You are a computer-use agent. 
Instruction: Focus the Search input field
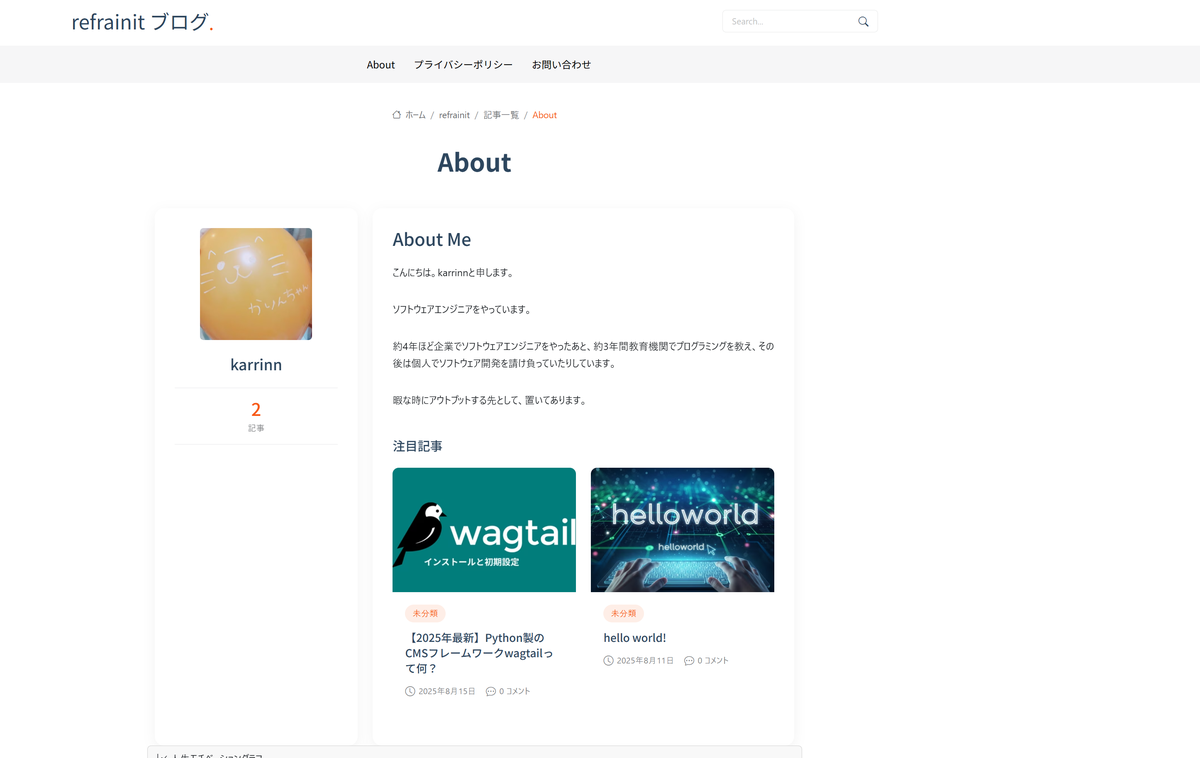pos(790,22)
